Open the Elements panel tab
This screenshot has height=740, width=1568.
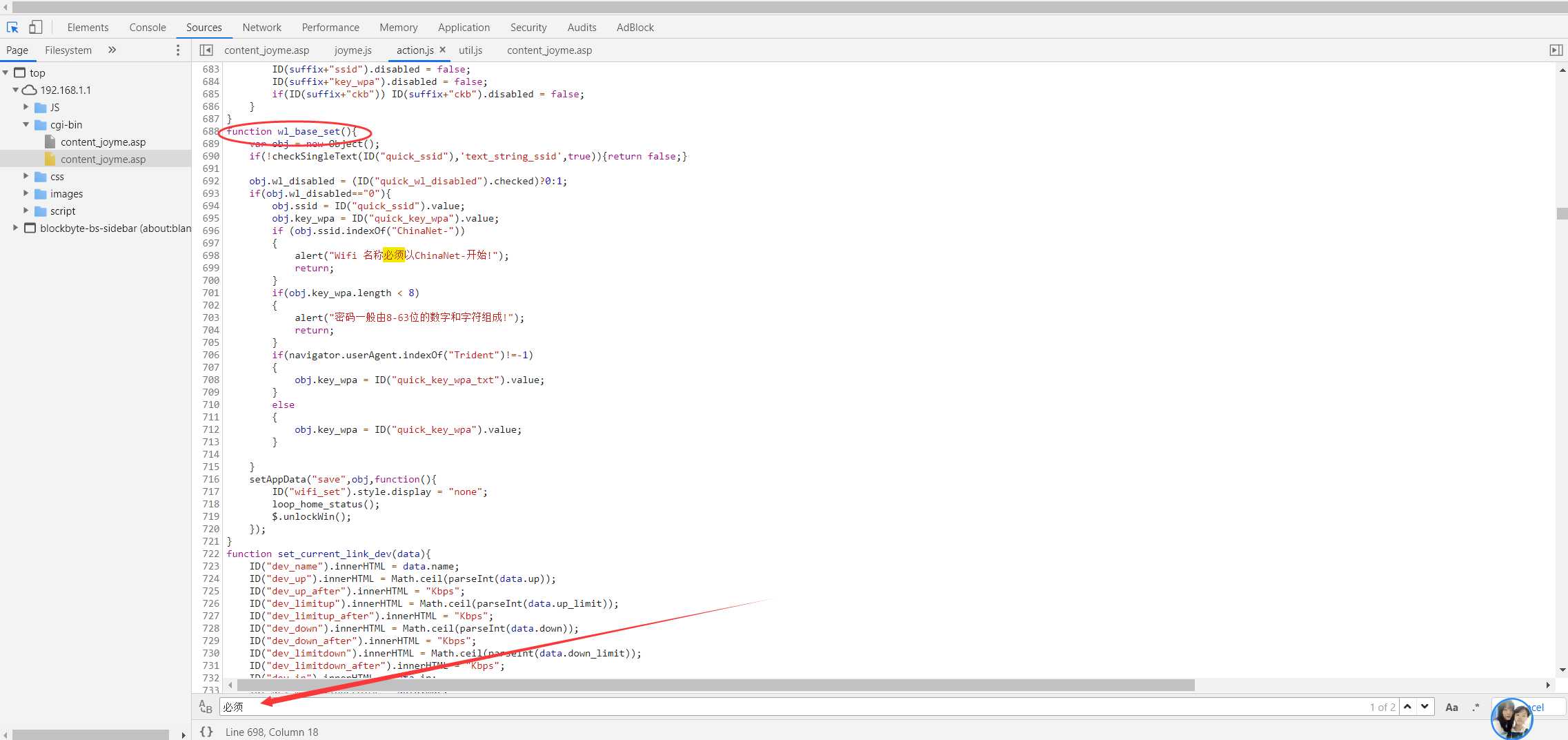88,28
